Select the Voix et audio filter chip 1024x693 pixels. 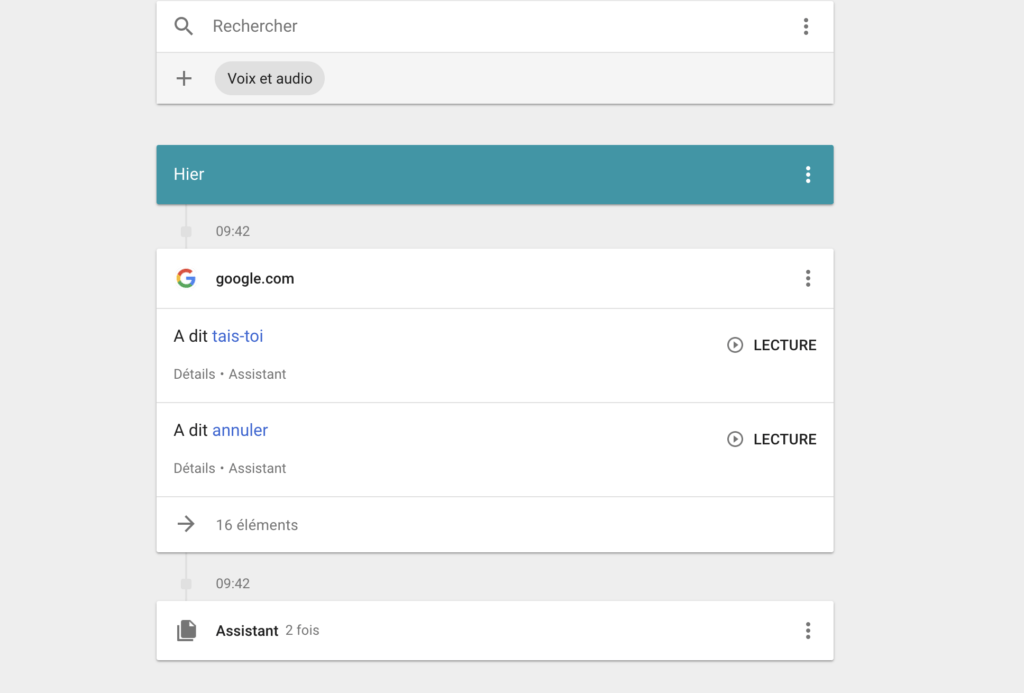270,78
